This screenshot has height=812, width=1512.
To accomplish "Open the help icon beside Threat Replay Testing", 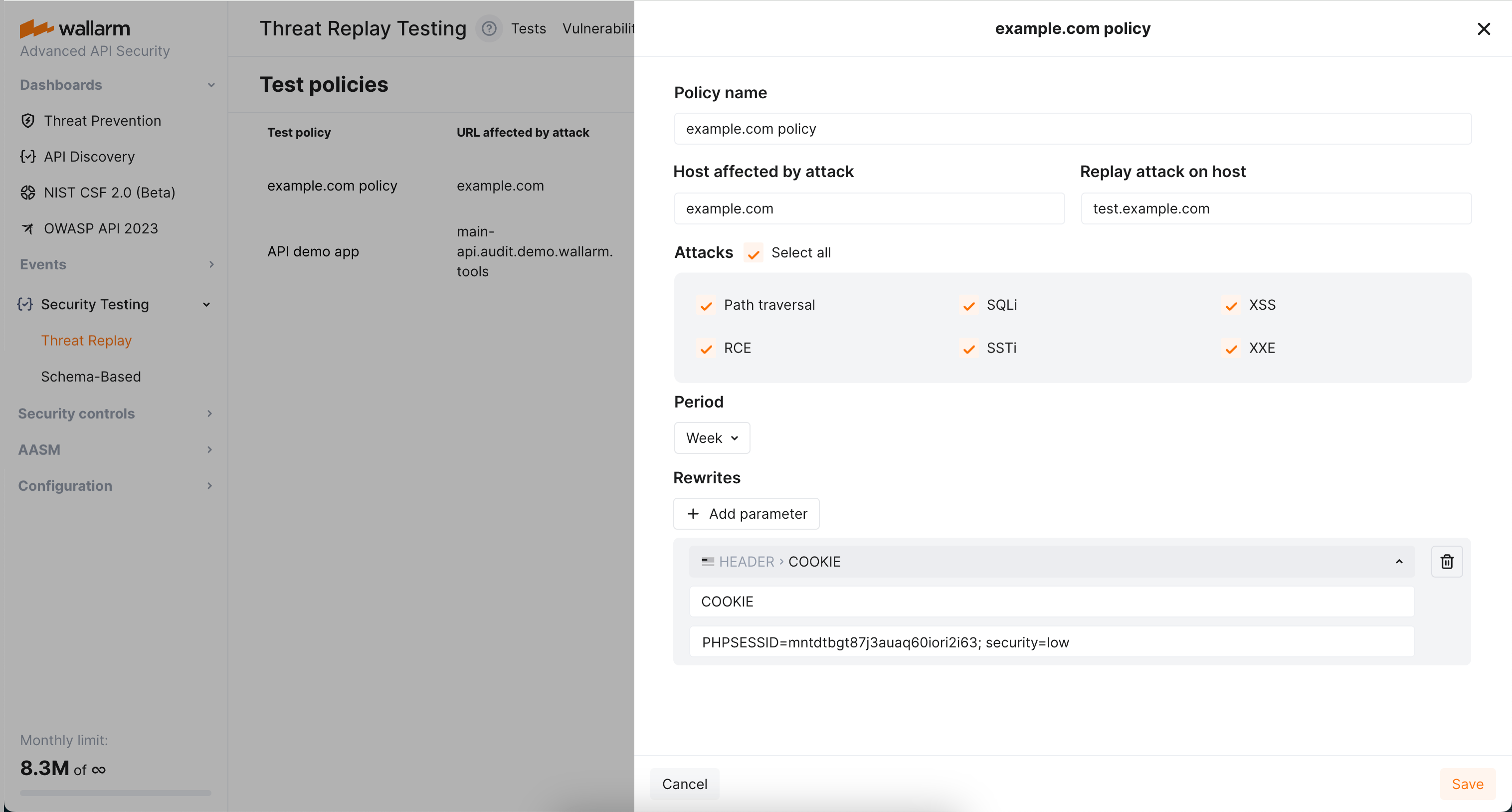I will point(488,28).
